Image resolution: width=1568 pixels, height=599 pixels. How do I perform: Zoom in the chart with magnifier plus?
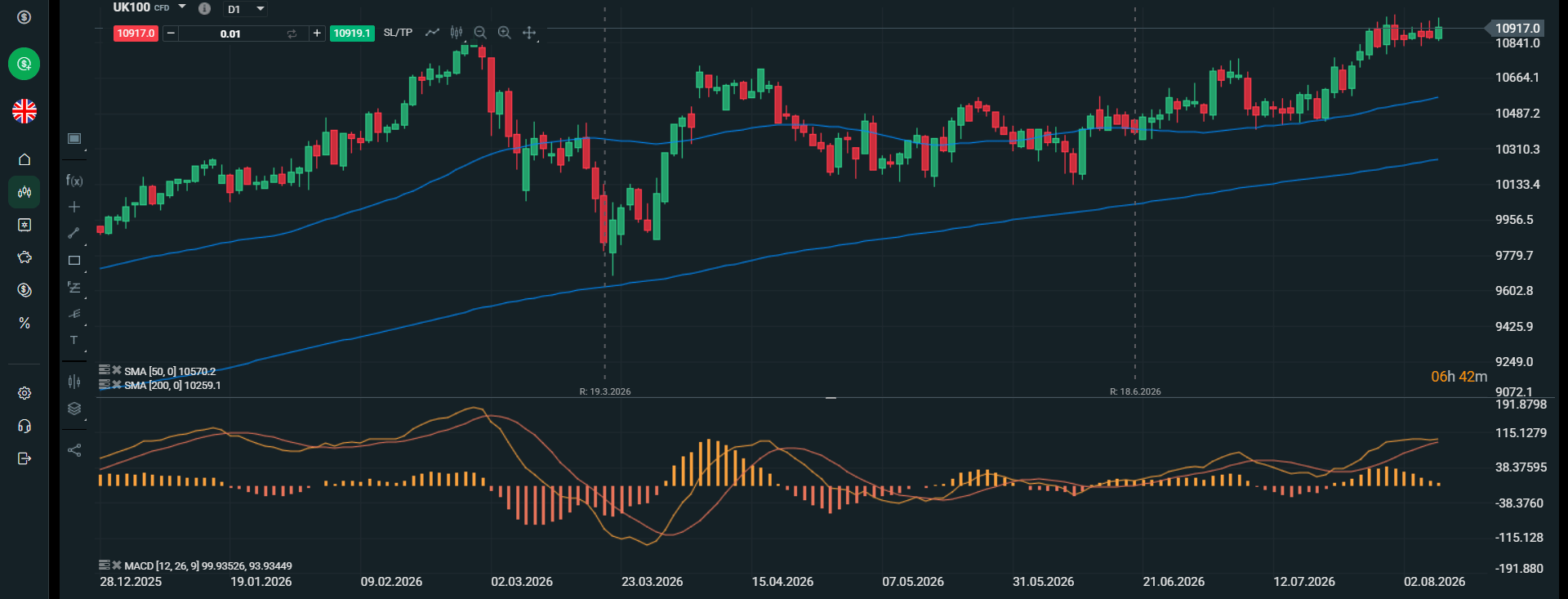tap(505, 33)
